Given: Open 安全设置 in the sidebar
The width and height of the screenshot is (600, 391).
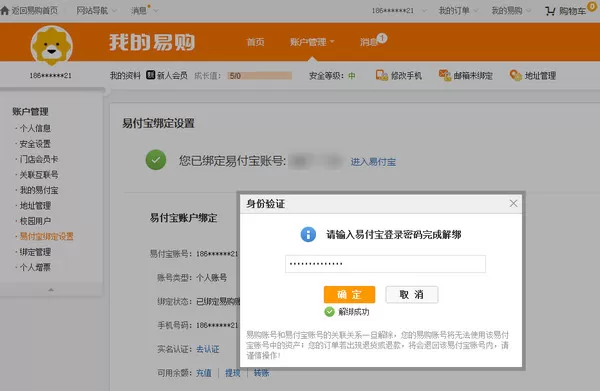Looking at the screenshot, I should coord(35,144).
